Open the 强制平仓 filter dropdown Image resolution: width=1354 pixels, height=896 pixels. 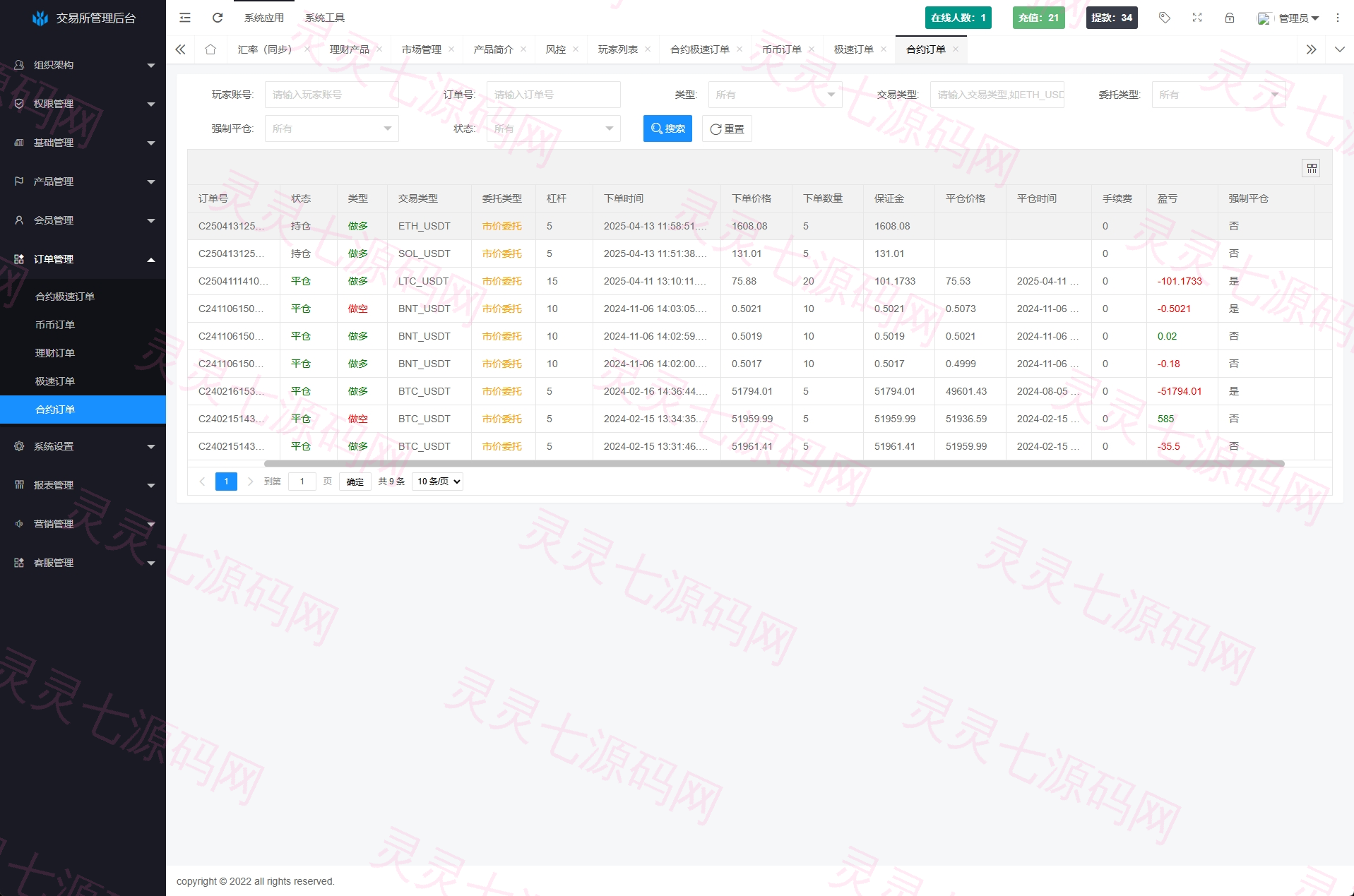coord(332,129)
